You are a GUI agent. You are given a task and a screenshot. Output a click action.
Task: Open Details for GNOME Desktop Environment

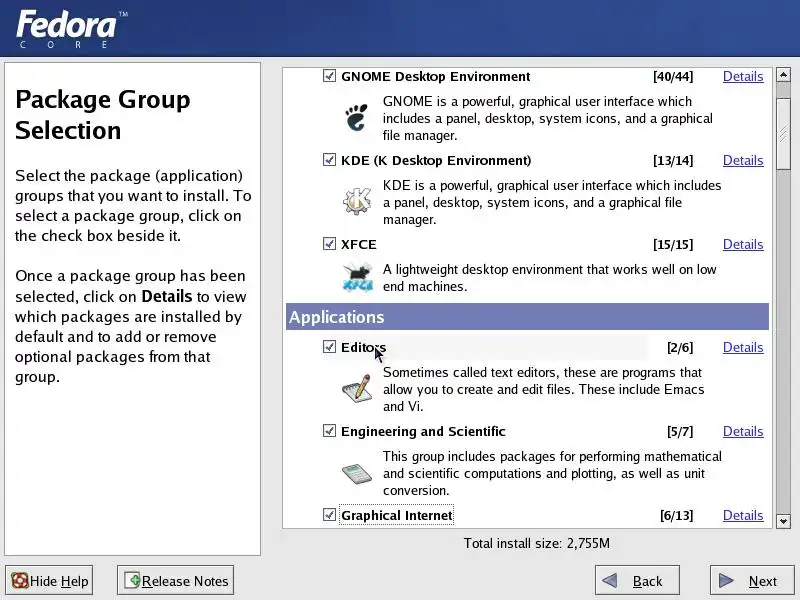(743, 77)
